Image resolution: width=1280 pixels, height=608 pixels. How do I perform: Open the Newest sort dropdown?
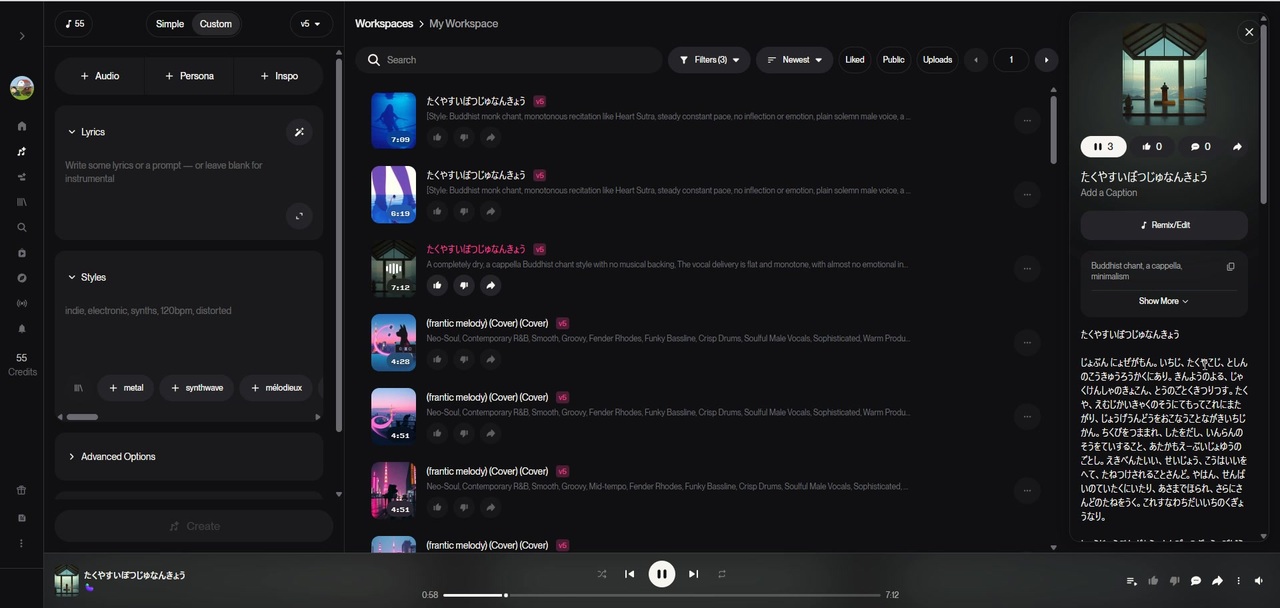[x=794, y=60]
